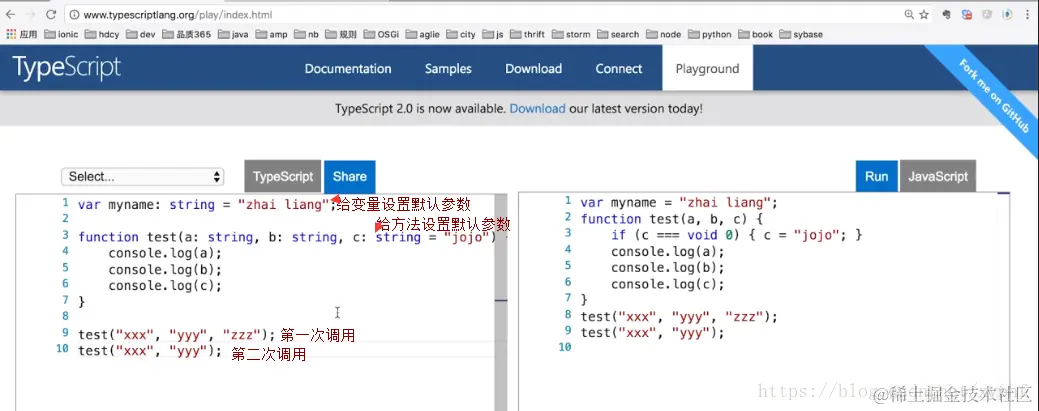This screenshot has width=1039, height=411.
Task: Open the search bookmark folder
Action: coord(618,34)
